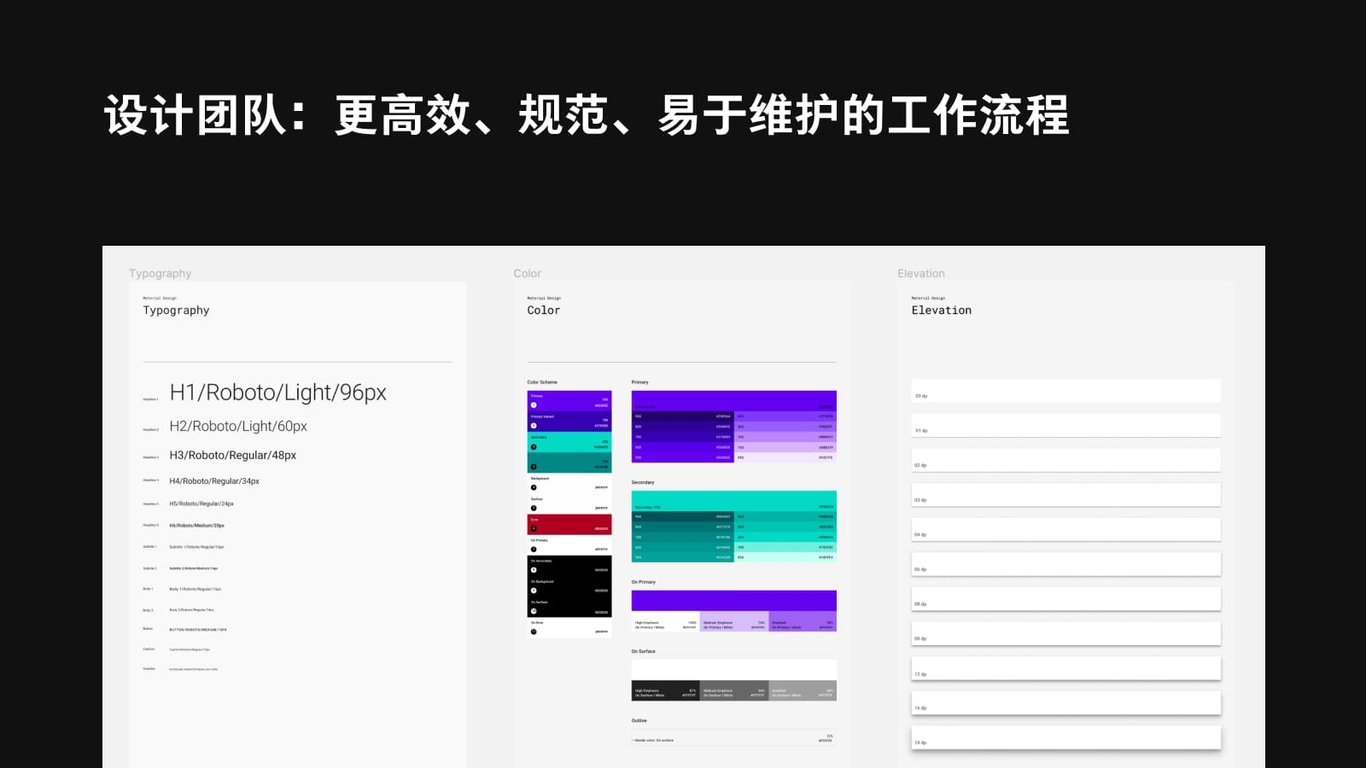Screen dimensions: 1366x768
Task: Pick the black On Secondary swatch
Action: click(x=569, y=565)
